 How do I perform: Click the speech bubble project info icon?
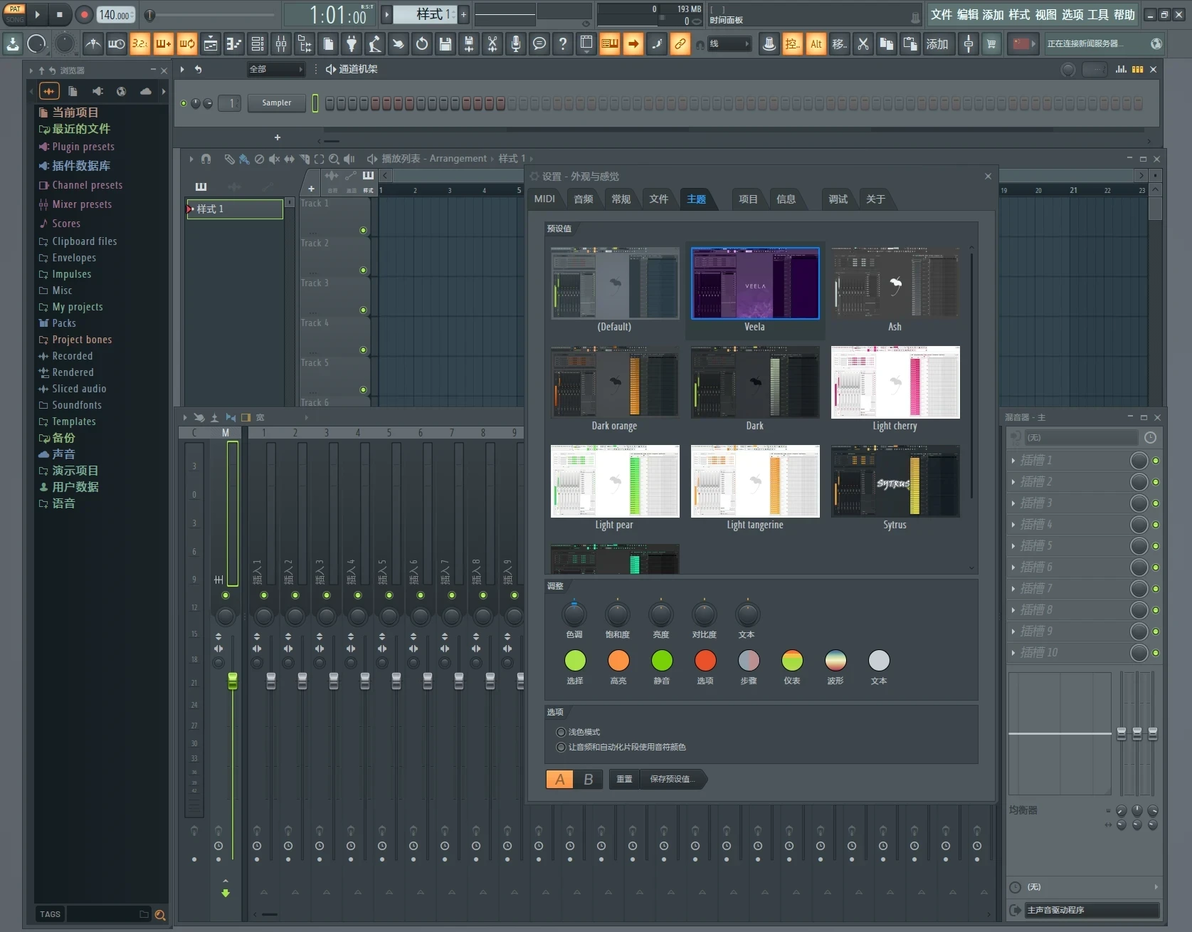[539, 44]
